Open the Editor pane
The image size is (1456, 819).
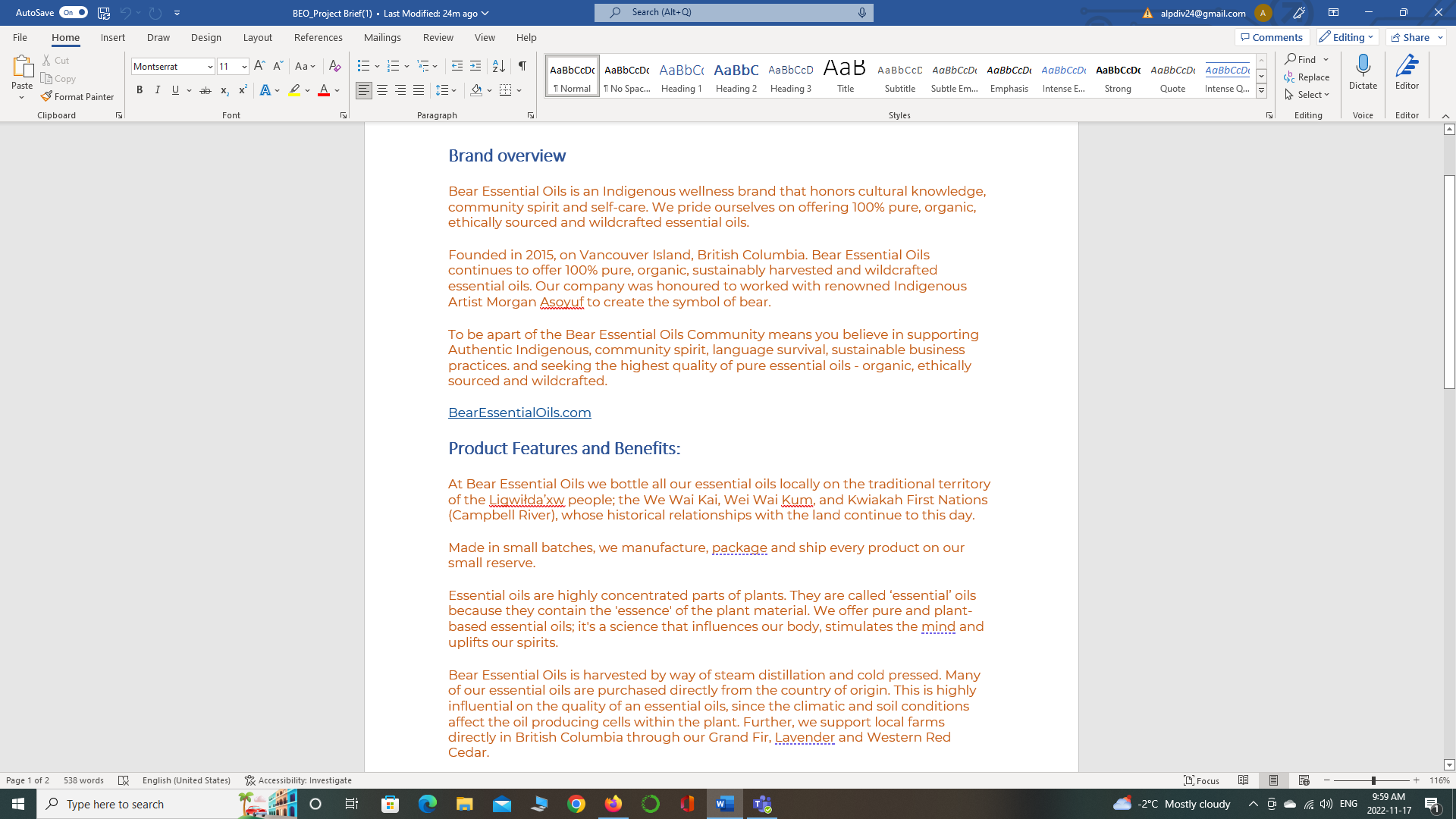1407,72
